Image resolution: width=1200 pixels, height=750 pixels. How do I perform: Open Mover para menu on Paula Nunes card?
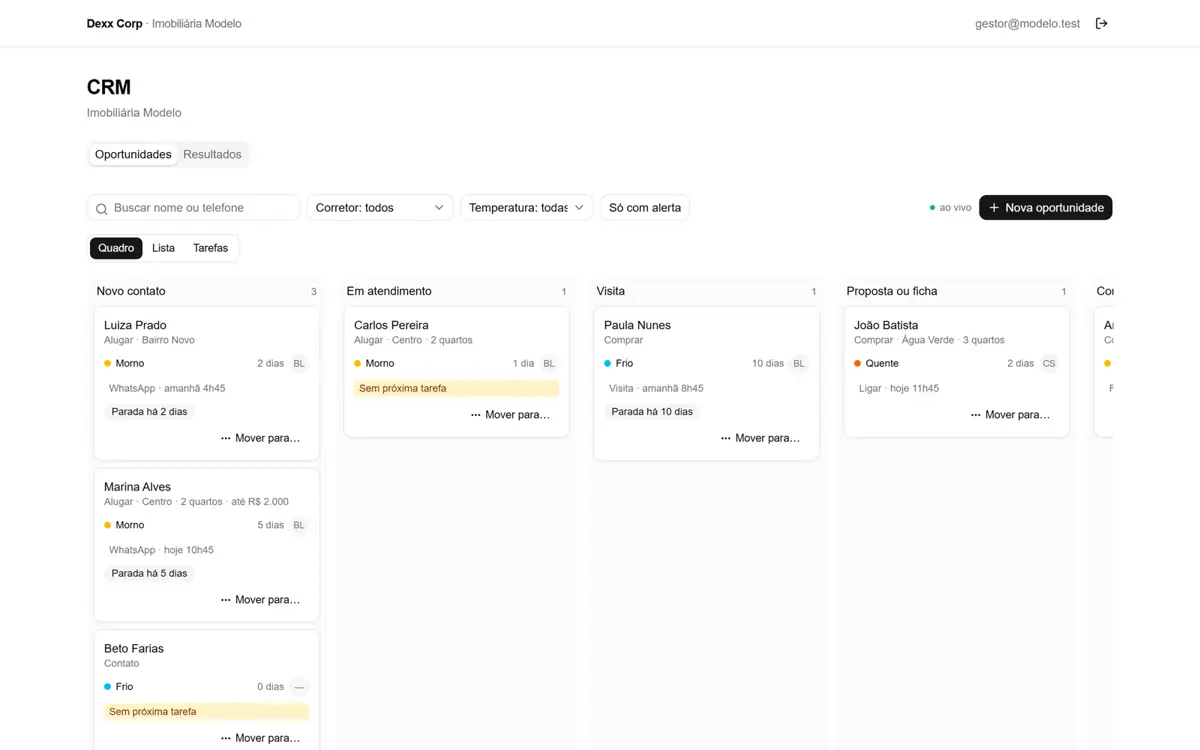click(760, 438)
